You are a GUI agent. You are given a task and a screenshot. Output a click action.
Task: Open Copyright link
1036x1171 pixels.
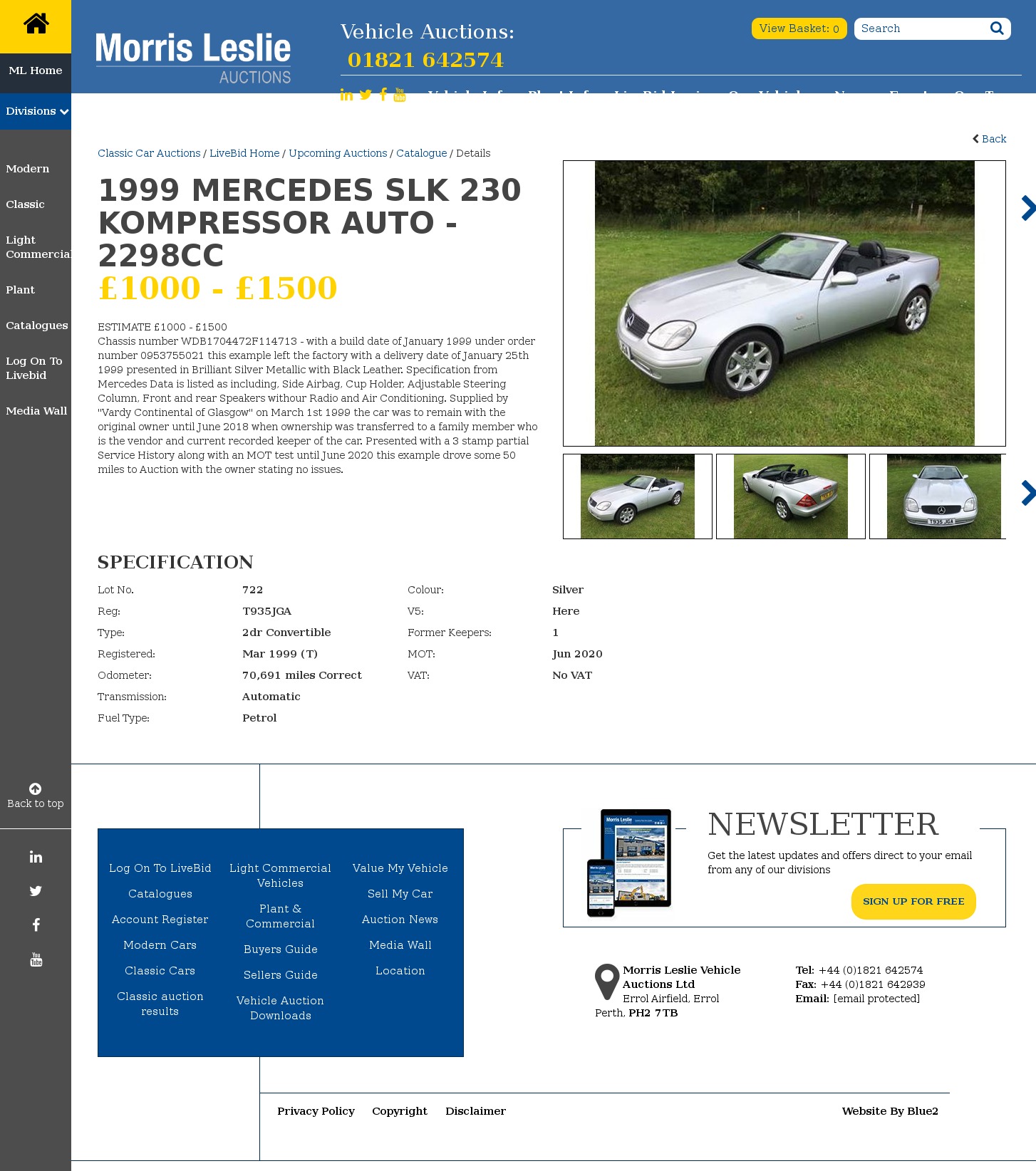(x=400, y=1111)
